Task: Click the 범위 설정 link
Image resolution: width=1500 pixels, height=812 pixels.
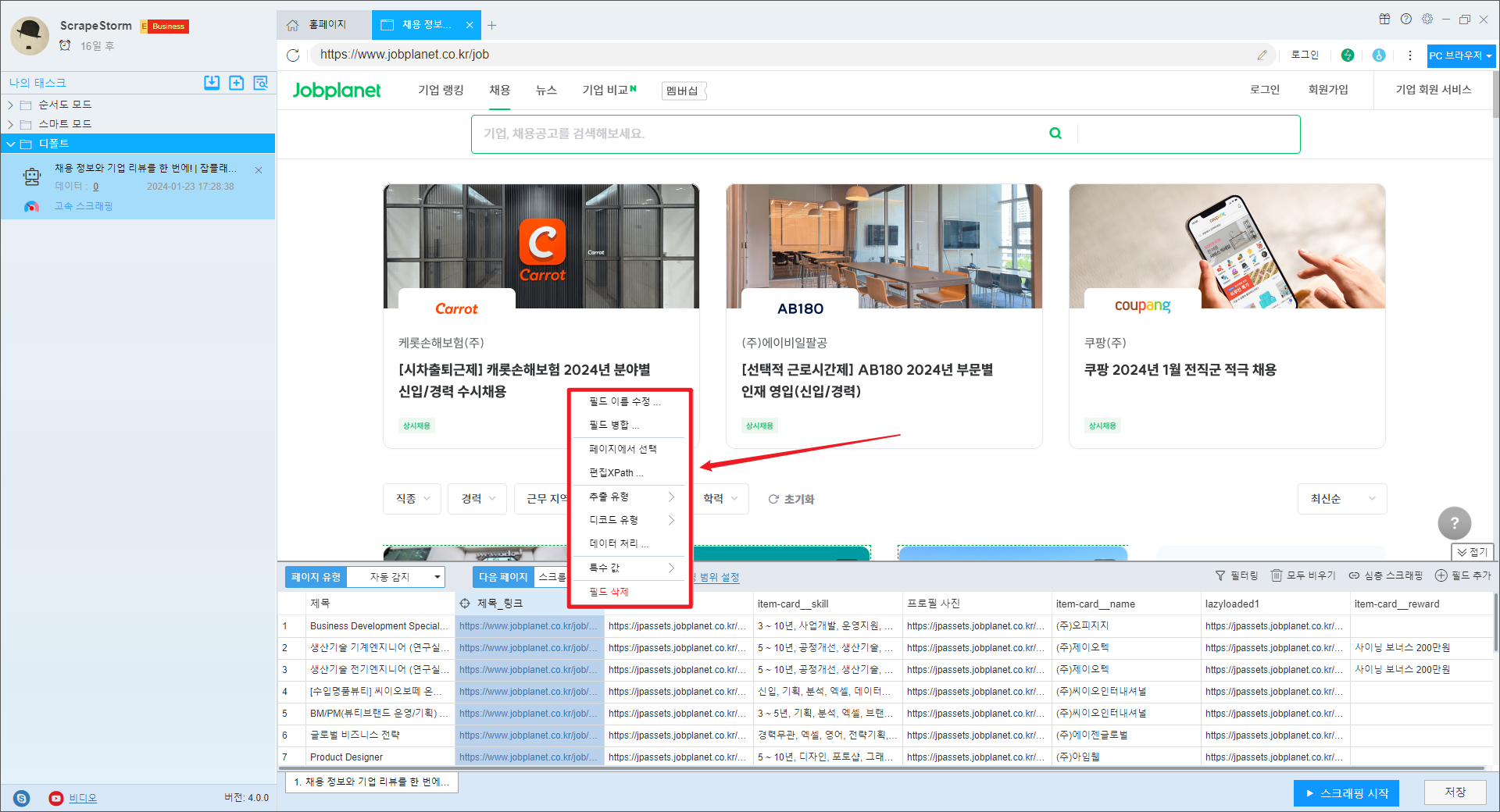Action: pos(719,577)
